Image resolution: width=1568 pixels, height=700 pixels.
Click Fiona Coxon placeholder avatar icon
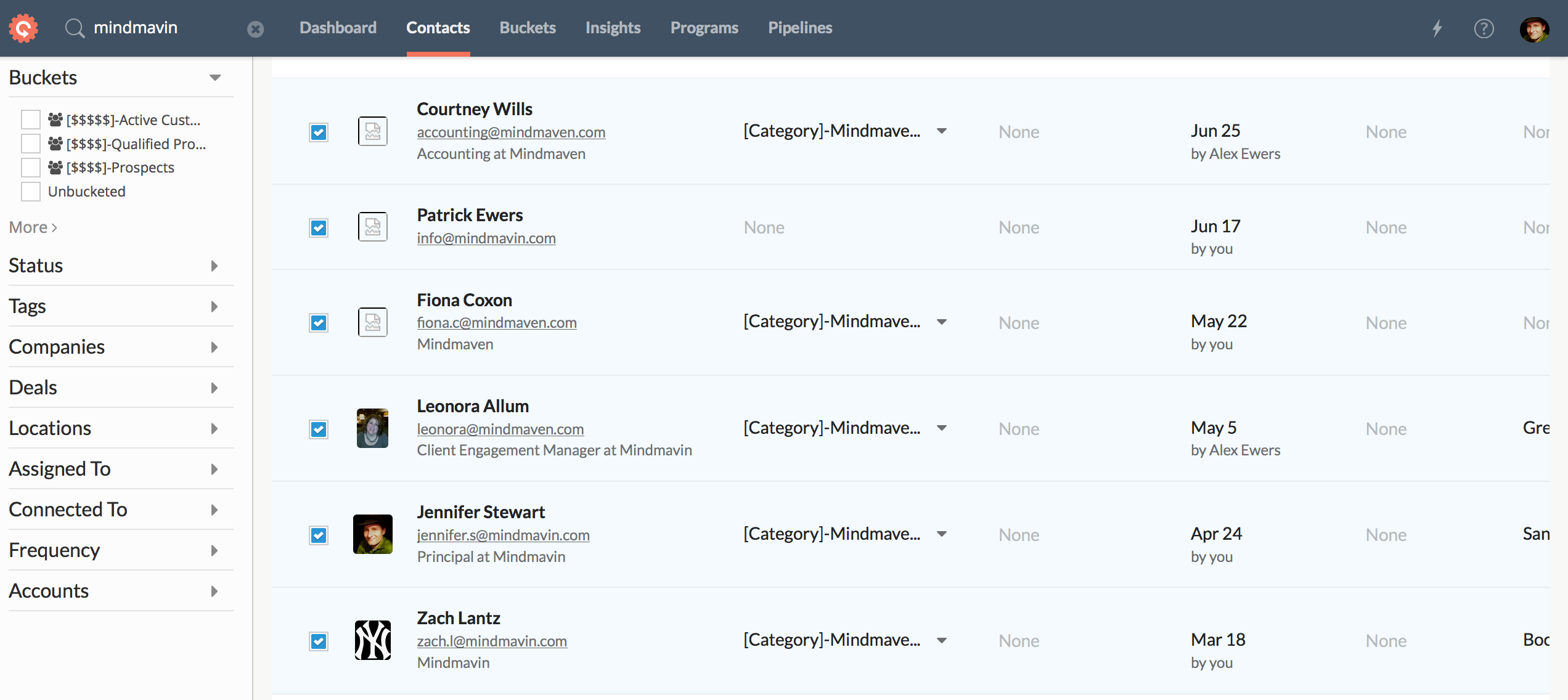[x=373, y=322]
